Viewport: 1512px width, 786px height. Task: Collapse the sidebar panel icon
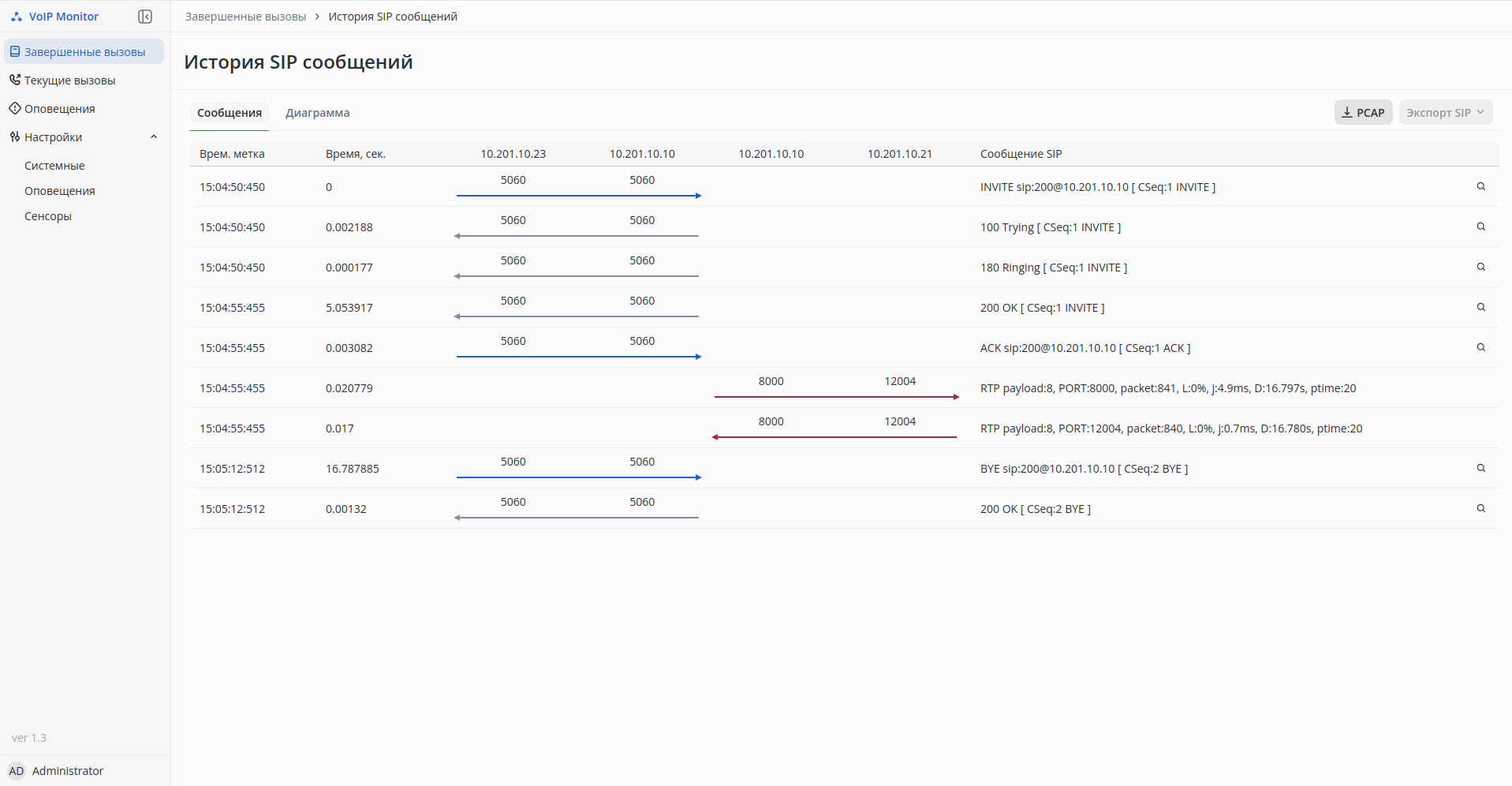click(145, 17)
